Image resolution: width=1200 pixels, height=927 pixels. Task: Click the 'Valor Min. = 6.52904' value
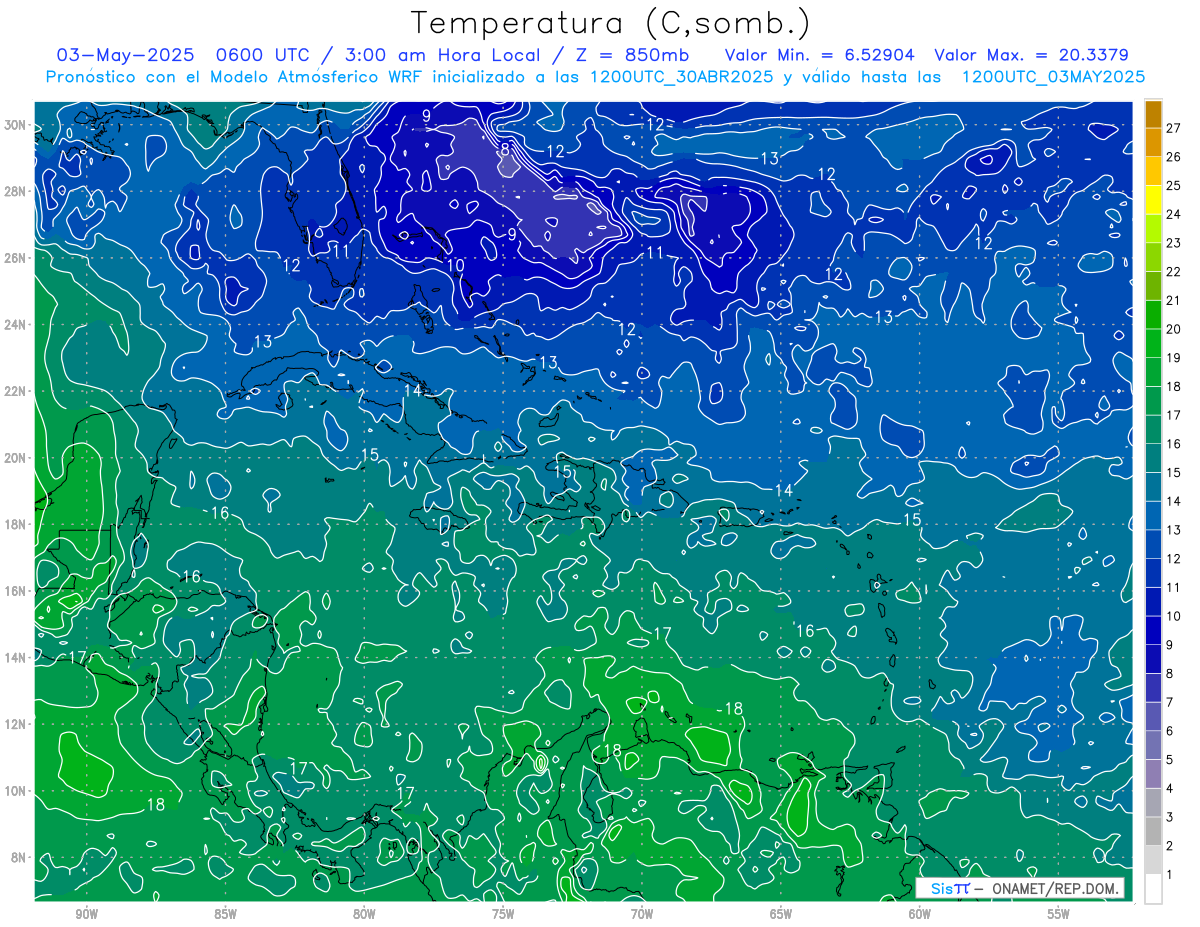tap(819, 55)
